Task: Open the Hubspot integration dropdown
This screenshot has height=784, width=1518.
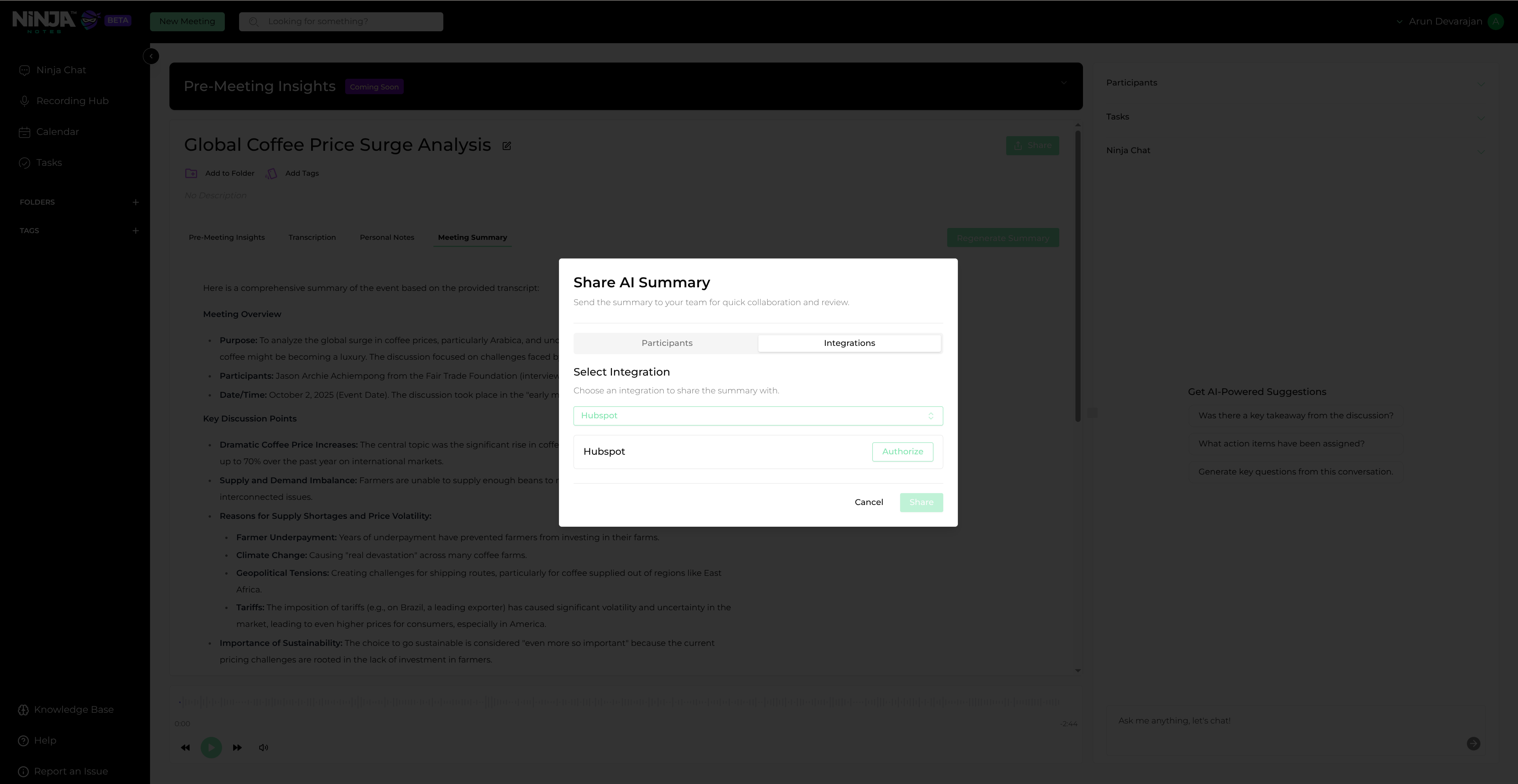Action: coord(758,416)
